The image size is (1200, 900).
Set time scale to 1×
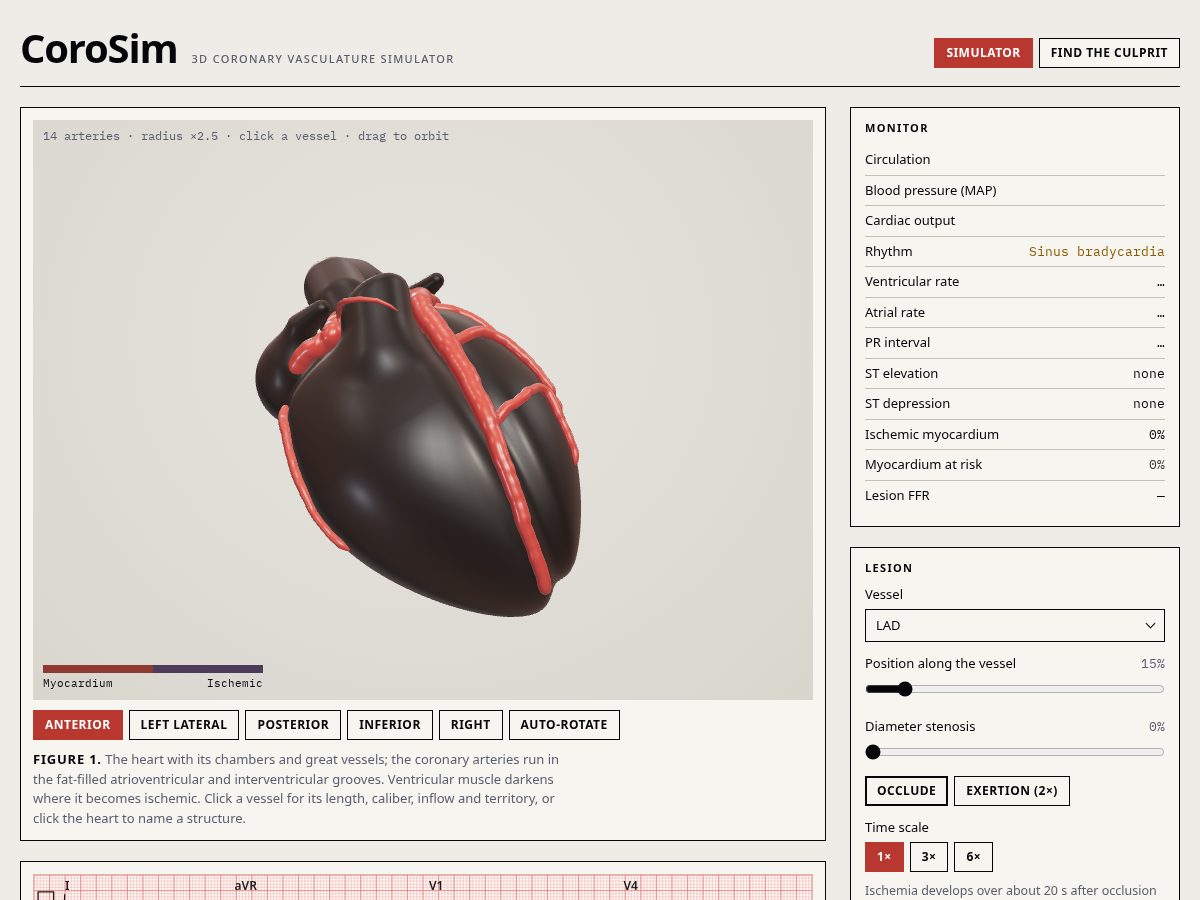[884, 857]
